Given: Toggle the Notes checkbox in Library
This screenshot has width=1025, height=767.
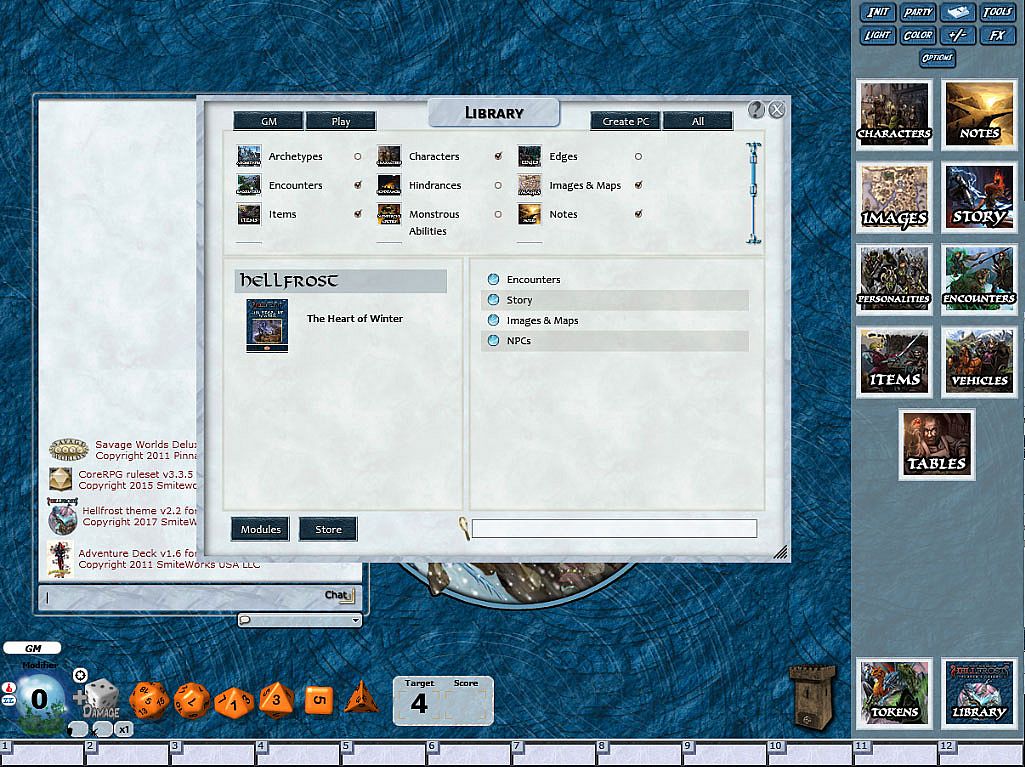Looking at the screenshot, I should pyautogui.click(x=639, y=214).
